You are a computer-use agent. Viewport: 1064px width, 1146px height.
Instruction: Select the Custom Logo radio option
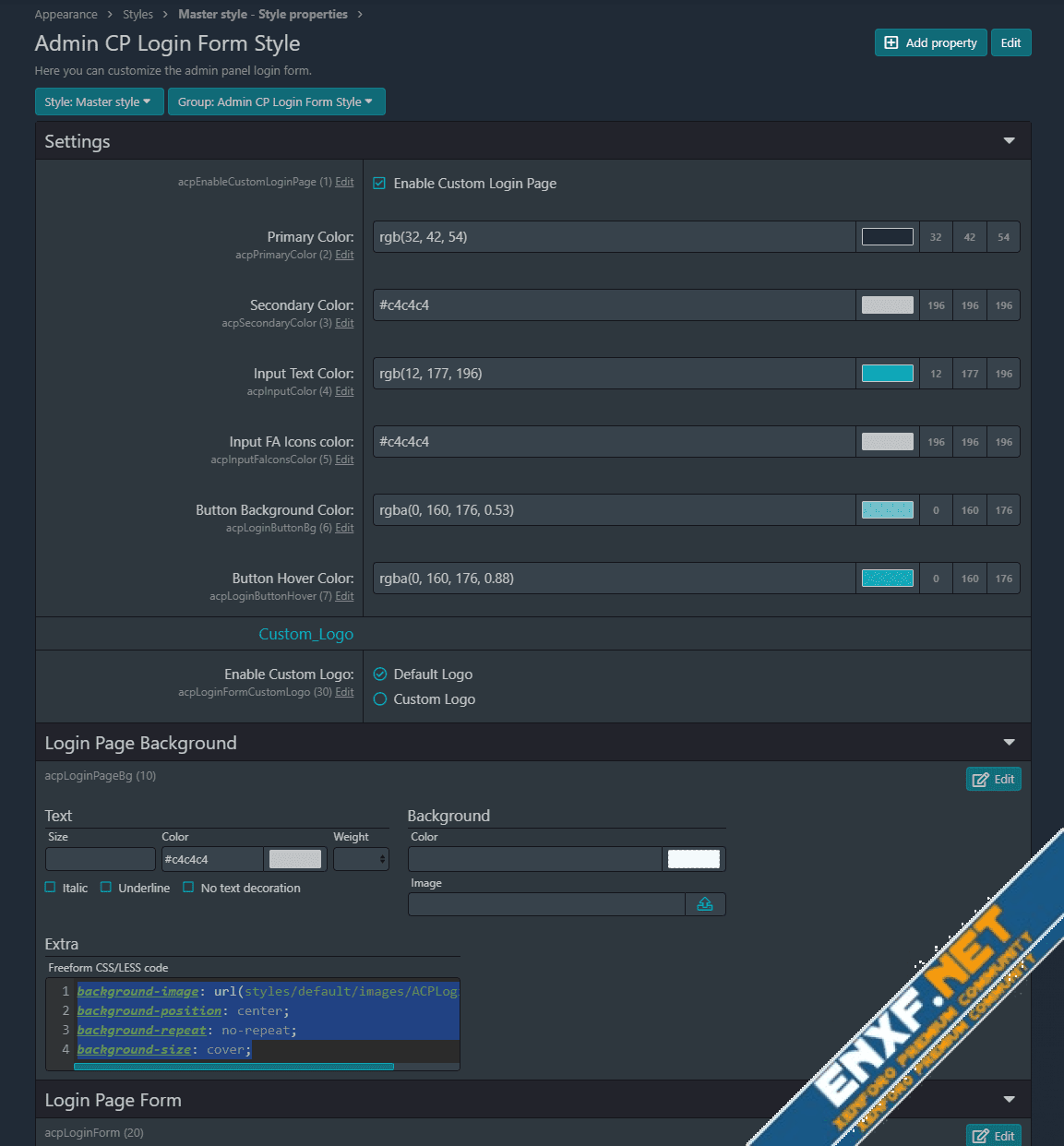tap(380, 699)
